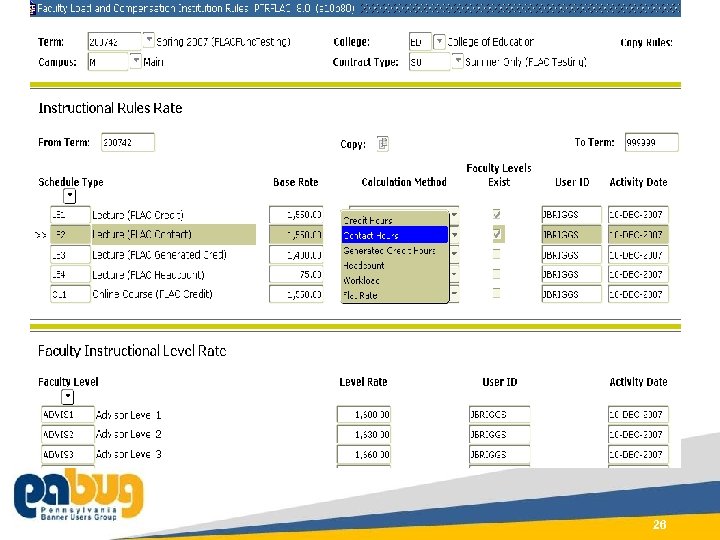Click Activity Date field for Advisor Level 3
Screen dimensions: 720x540
(x=638, y=455)
